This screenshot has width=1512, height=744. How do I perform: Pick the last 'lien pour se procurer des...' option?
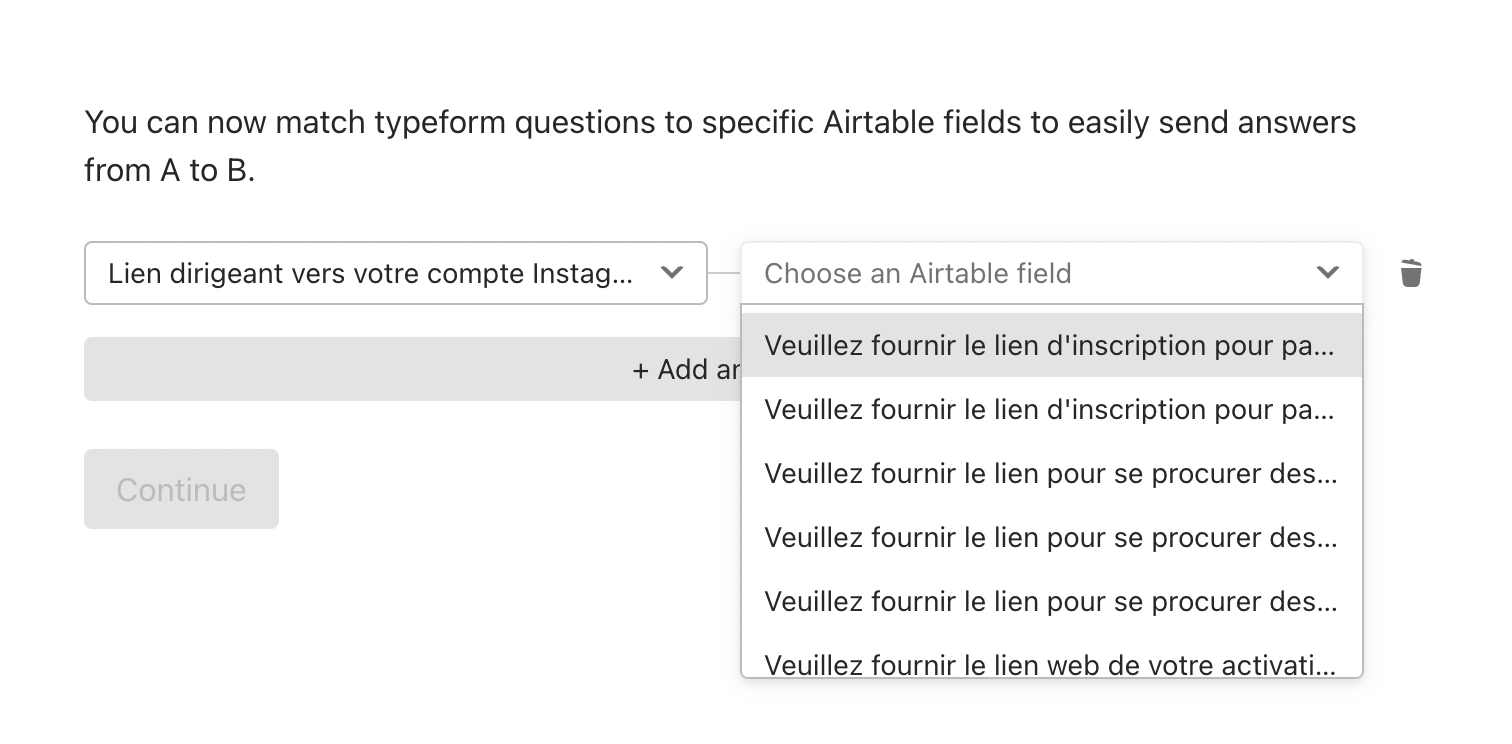coord(1052,602)
